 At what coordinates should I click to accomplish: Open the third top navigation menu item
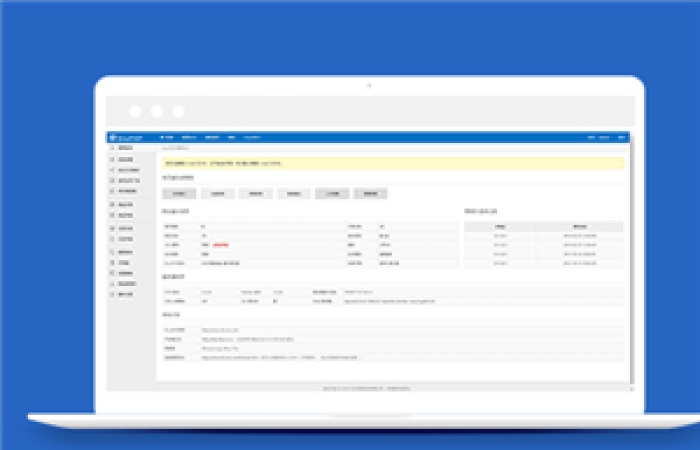212,138
